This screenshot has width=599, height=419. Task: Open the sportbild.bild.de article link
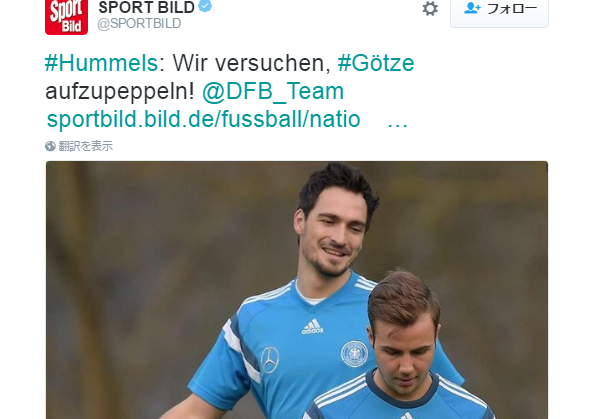pos(204,119)
